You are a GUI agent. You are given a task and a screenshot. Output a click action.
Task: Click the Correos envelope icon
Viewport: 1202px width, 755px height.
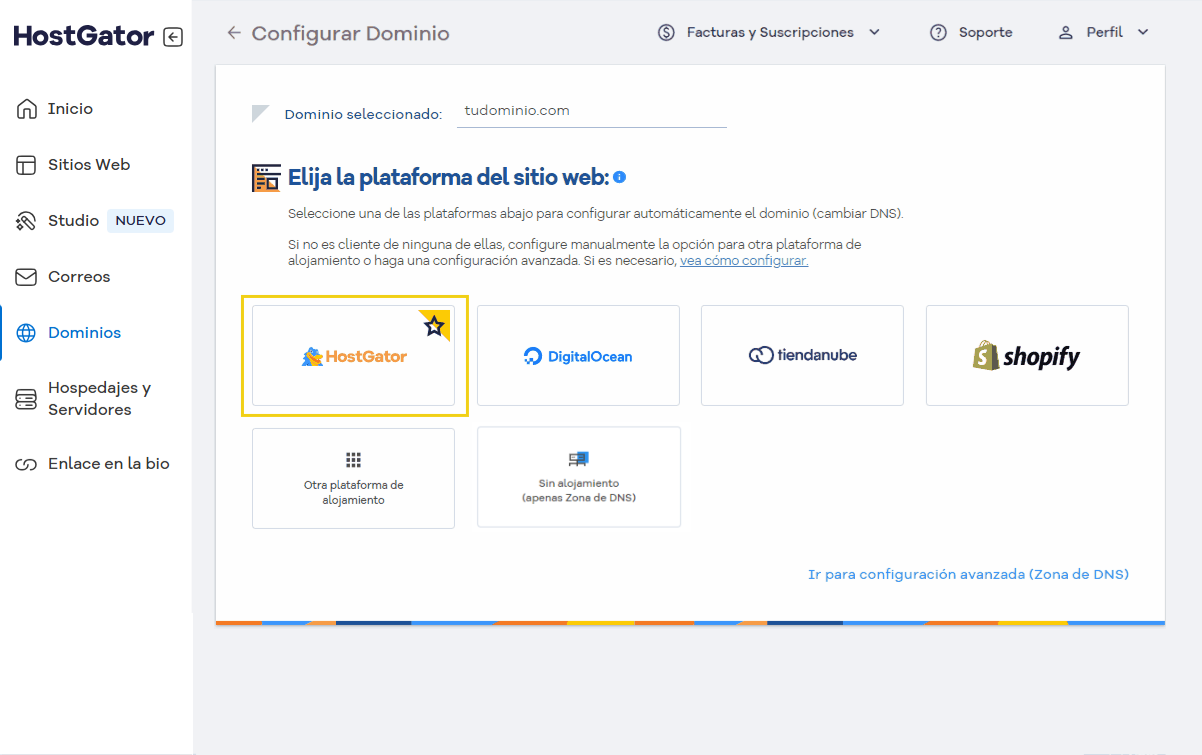27,277
